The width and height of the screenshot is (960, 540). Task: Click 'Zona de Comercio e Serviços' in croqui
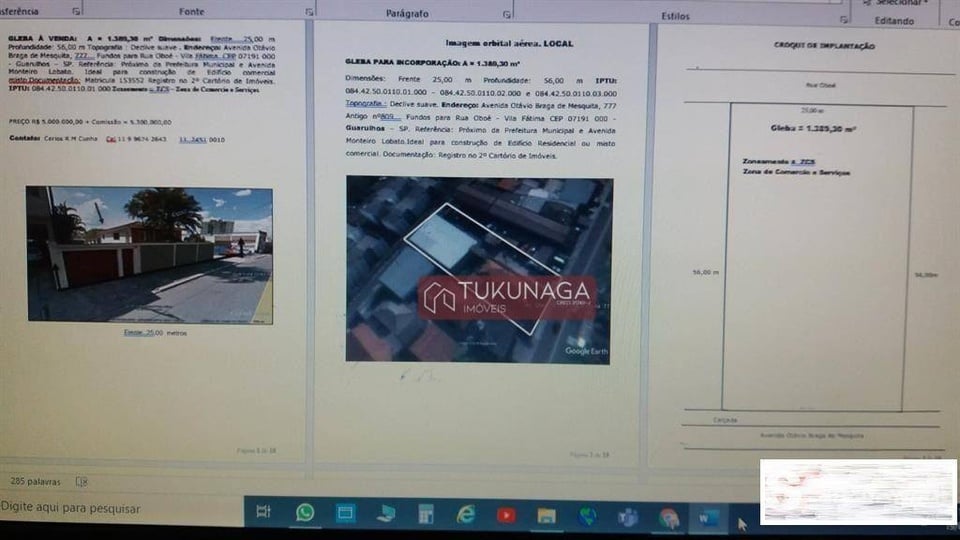pyautogui.click(x=797, y=172)
